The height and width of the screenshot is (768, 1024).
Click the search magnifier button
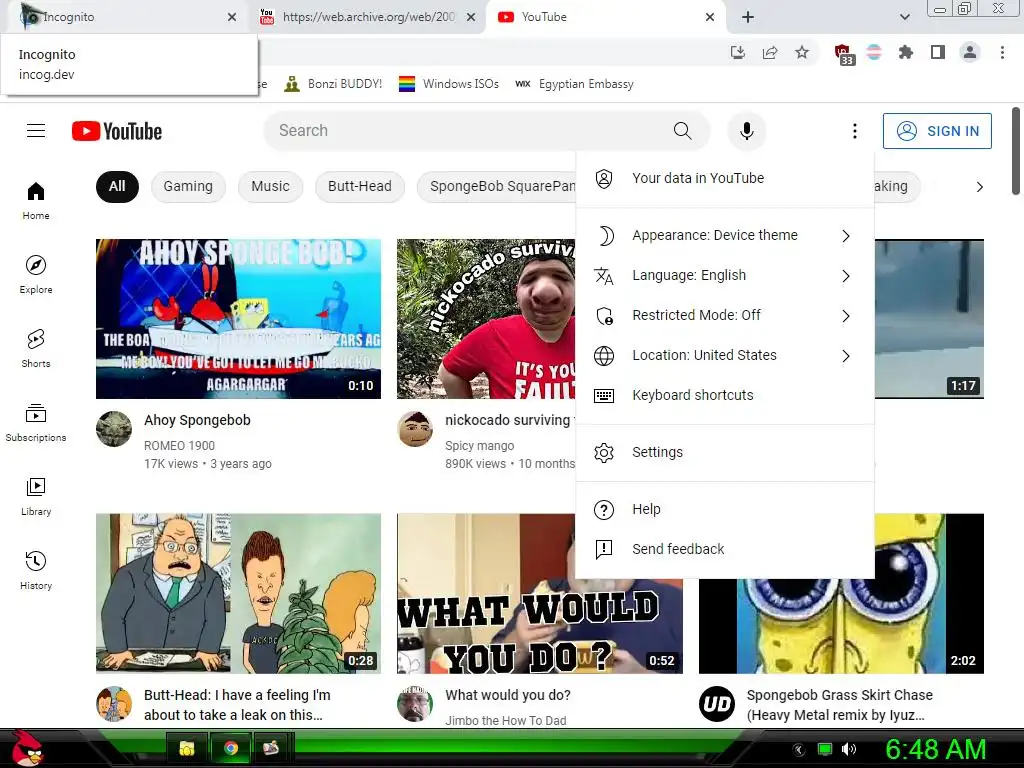coord(682,131)
